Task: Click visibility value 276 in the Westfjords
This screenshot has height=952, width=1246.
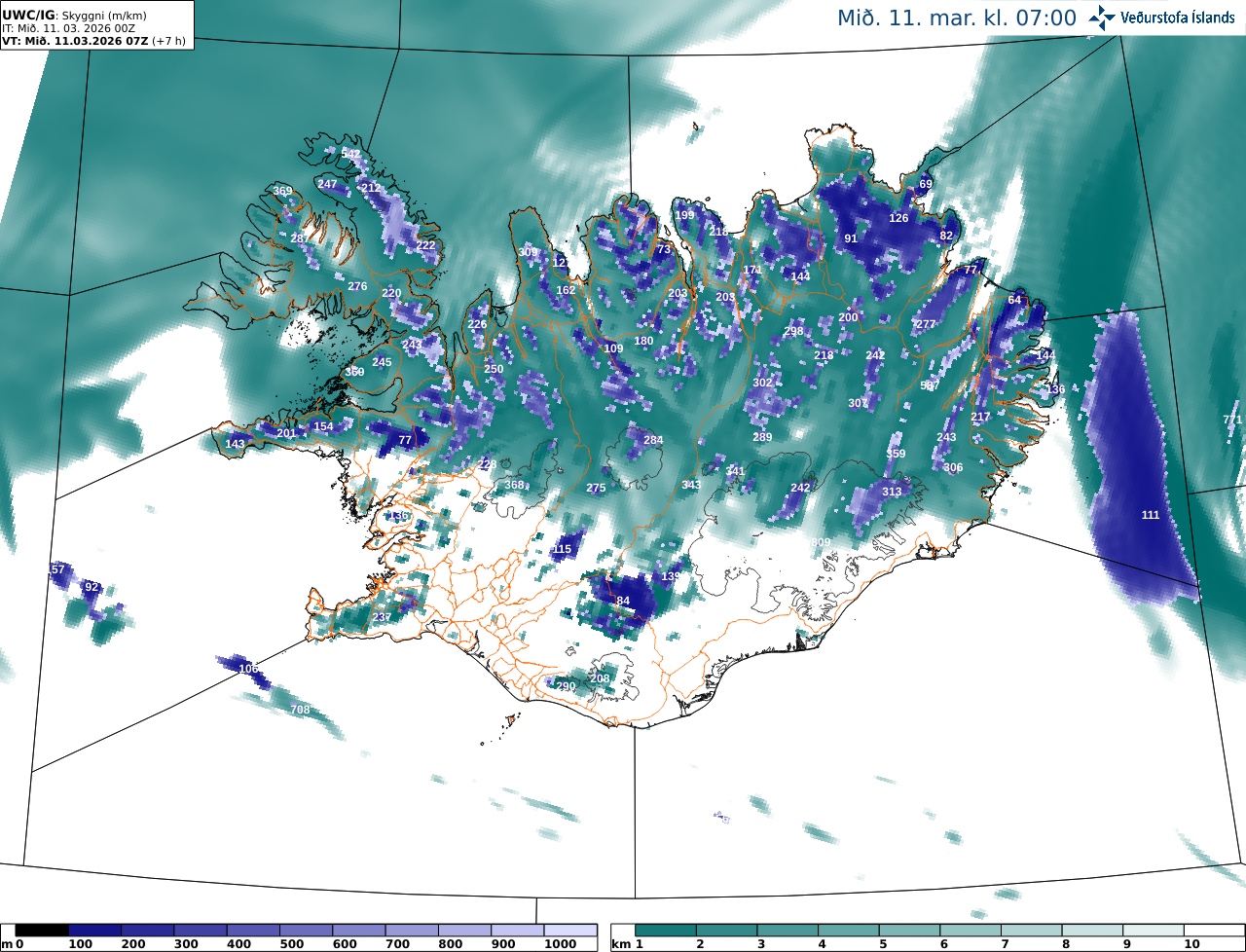Action: [x=357, y=286]
